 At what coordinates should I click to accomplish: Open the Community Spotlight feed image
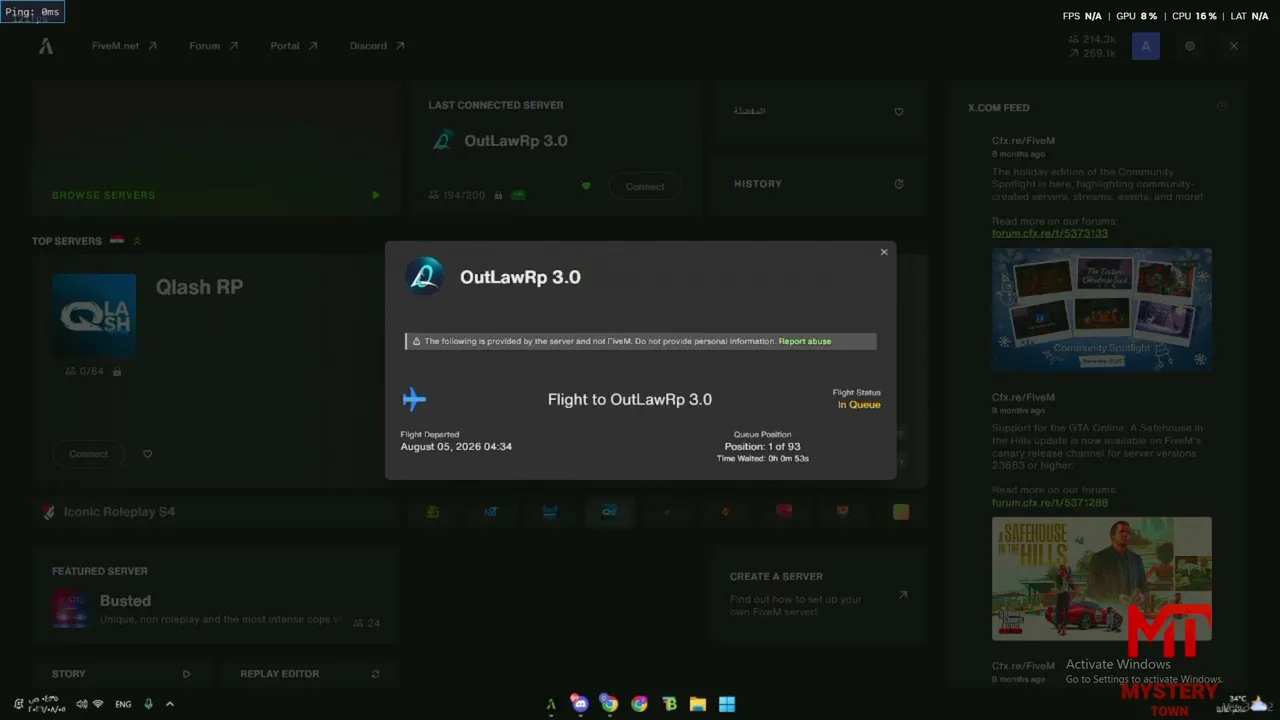point(1102,310)
